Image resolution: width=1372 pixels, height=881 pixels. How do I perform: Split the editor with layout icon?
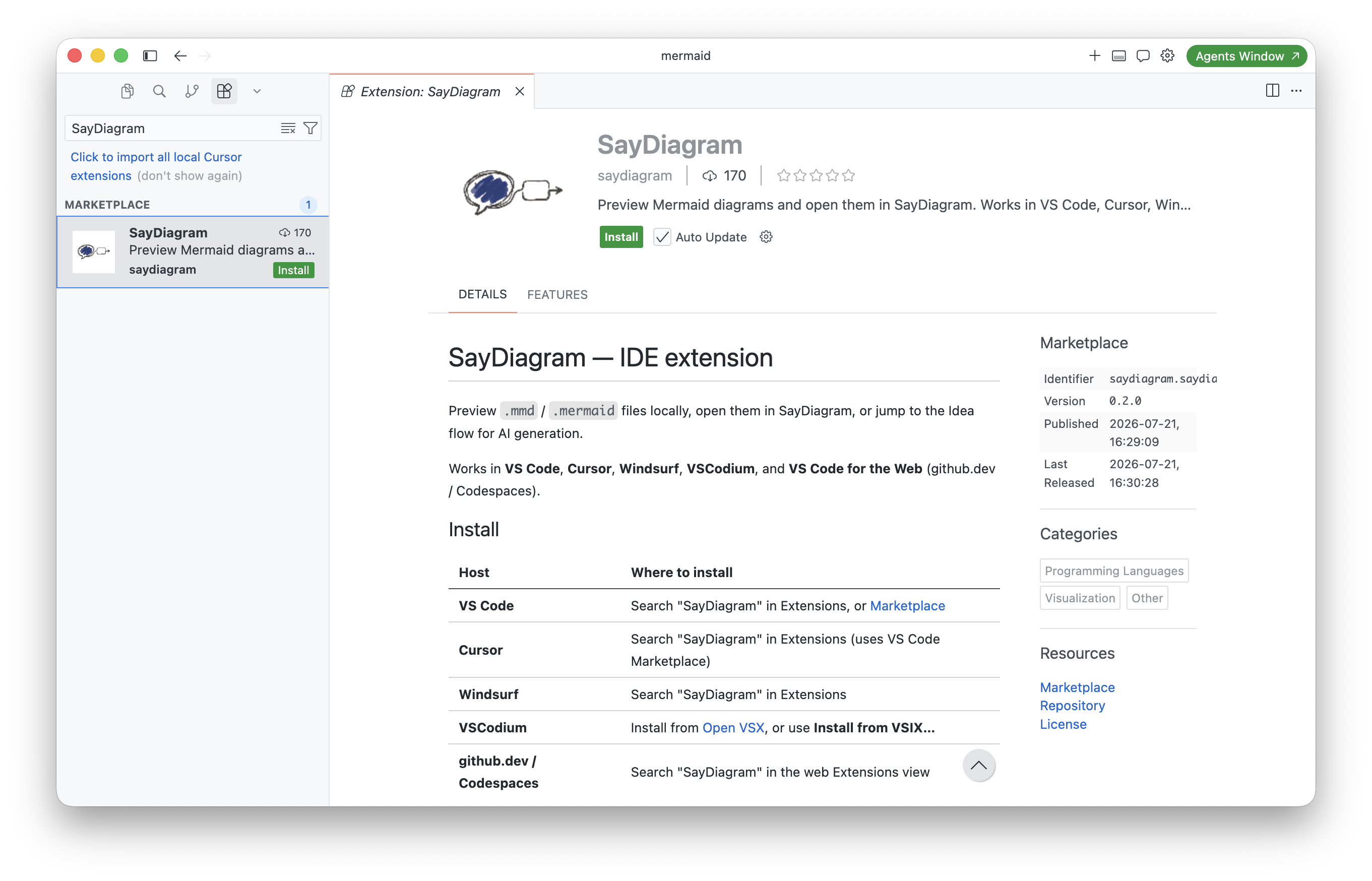1272,90
